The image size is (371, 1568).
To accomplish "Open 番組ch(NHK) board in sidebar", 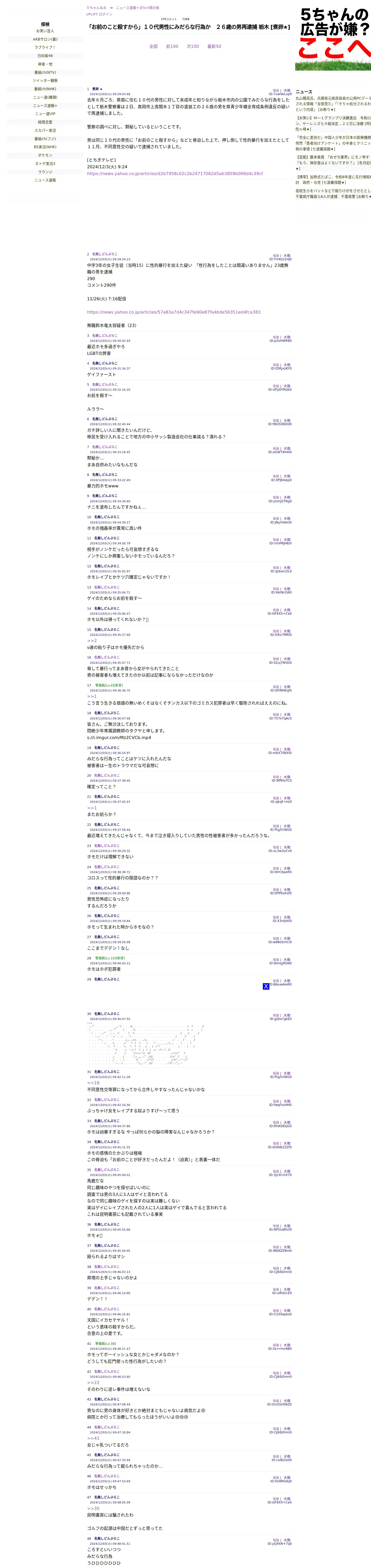I will coord(45,89).
